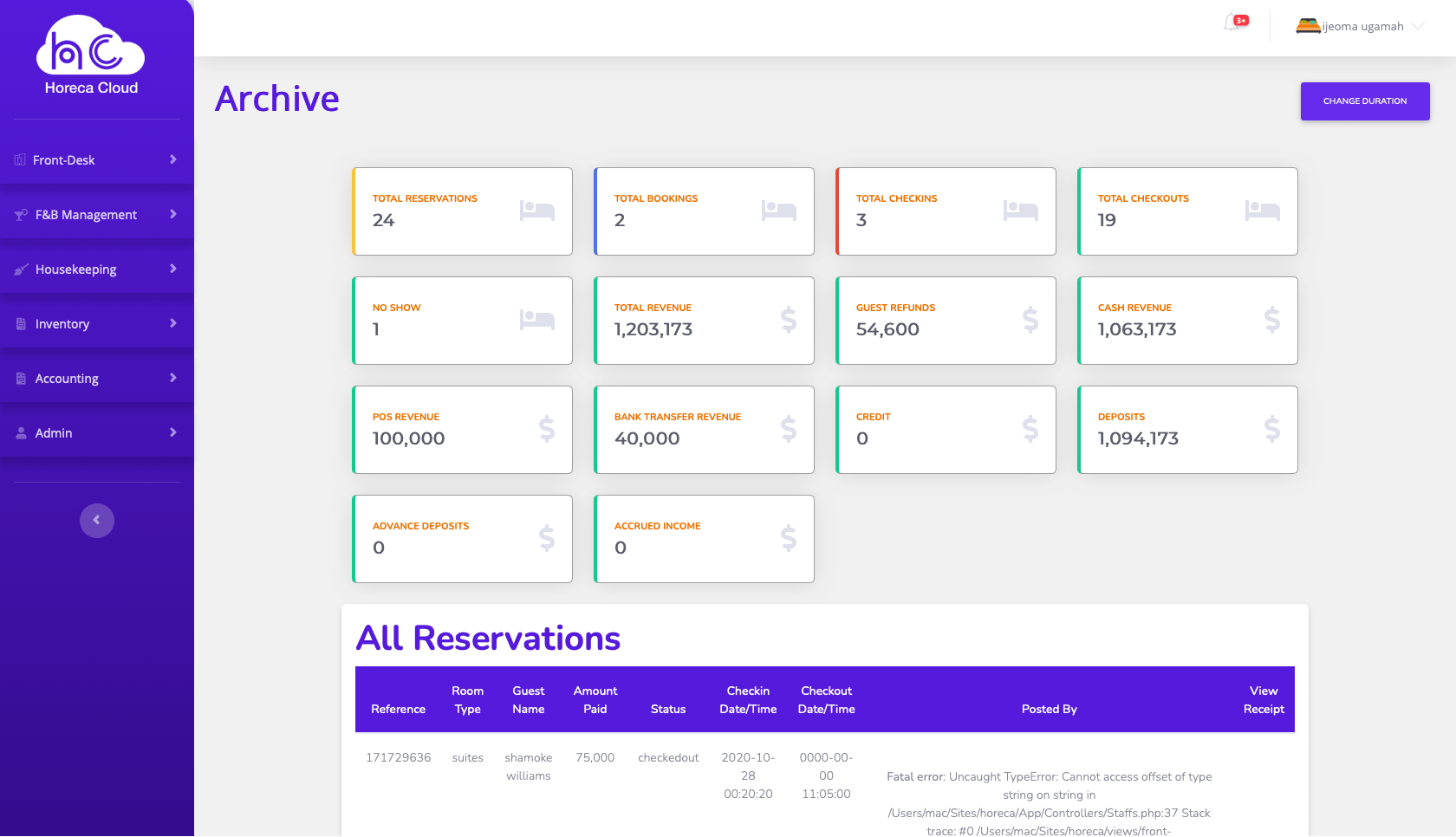This screenshot has width=1456, height=837.
Task: Click bed icon in Total Checkouts card
Action: tap(1263, 211)
